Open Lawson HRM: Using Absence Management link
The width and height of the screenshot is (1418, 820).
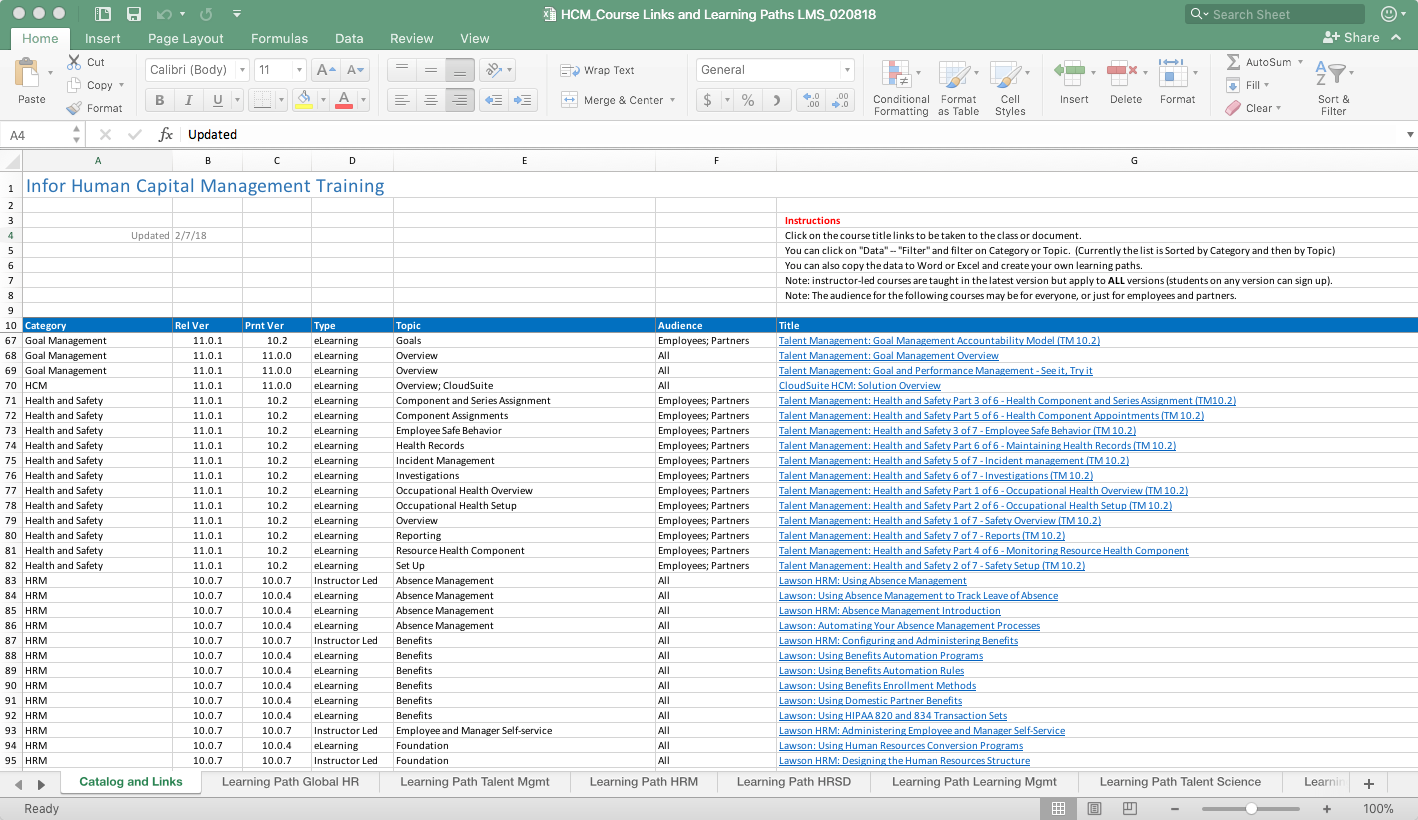(873, 580)
